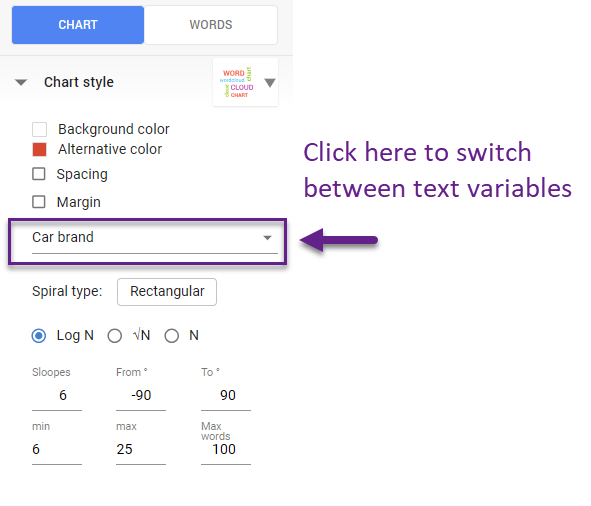
Task: Open the red Alternative color swatch
Action: coord(40,149)
